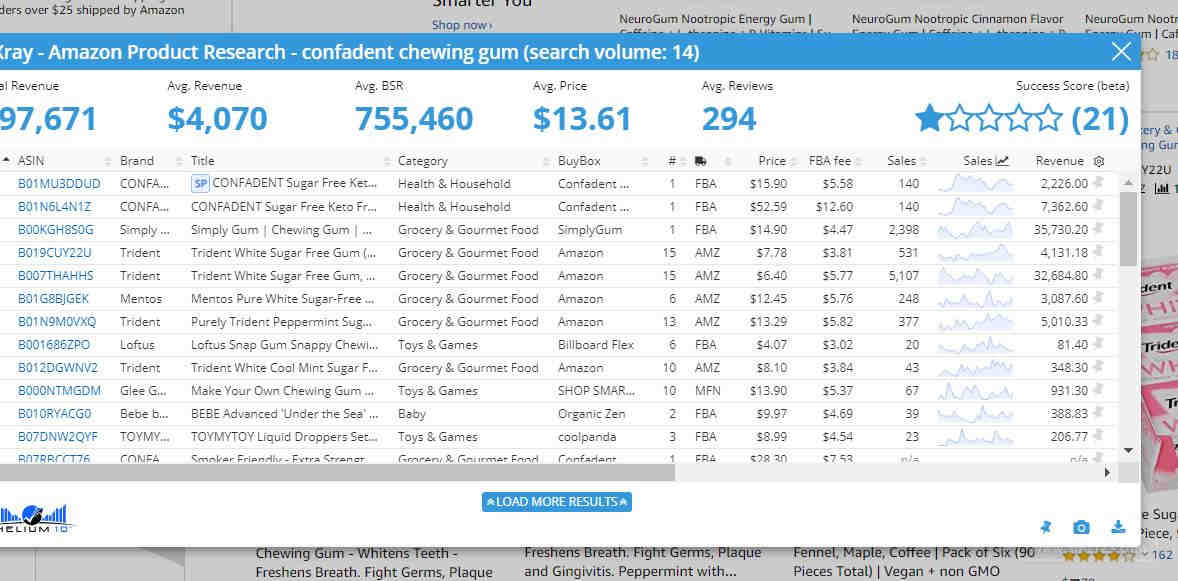Image resolution: width=1178 pixels, height=581 pixels.
Task: Click the Mentos Pure White title cell
Action: [282, 298]
